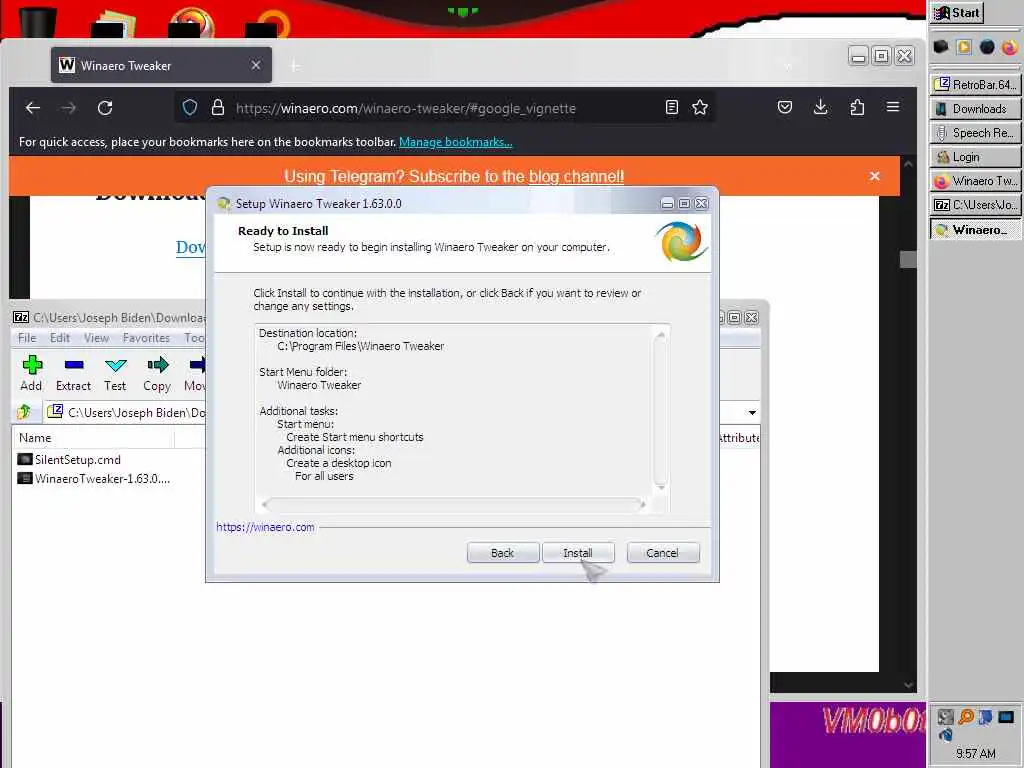Select the Winaero Tweaker Firefox tab
The height and width of the screenshot is (768, 1024).
161,65
